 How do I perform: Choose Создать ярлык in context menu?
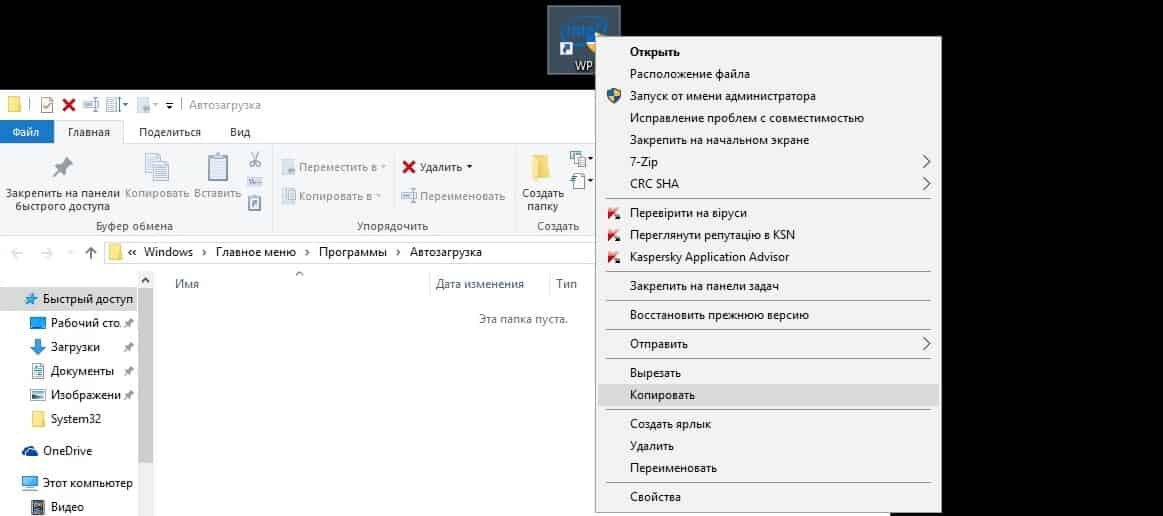(x=768, y=424)
